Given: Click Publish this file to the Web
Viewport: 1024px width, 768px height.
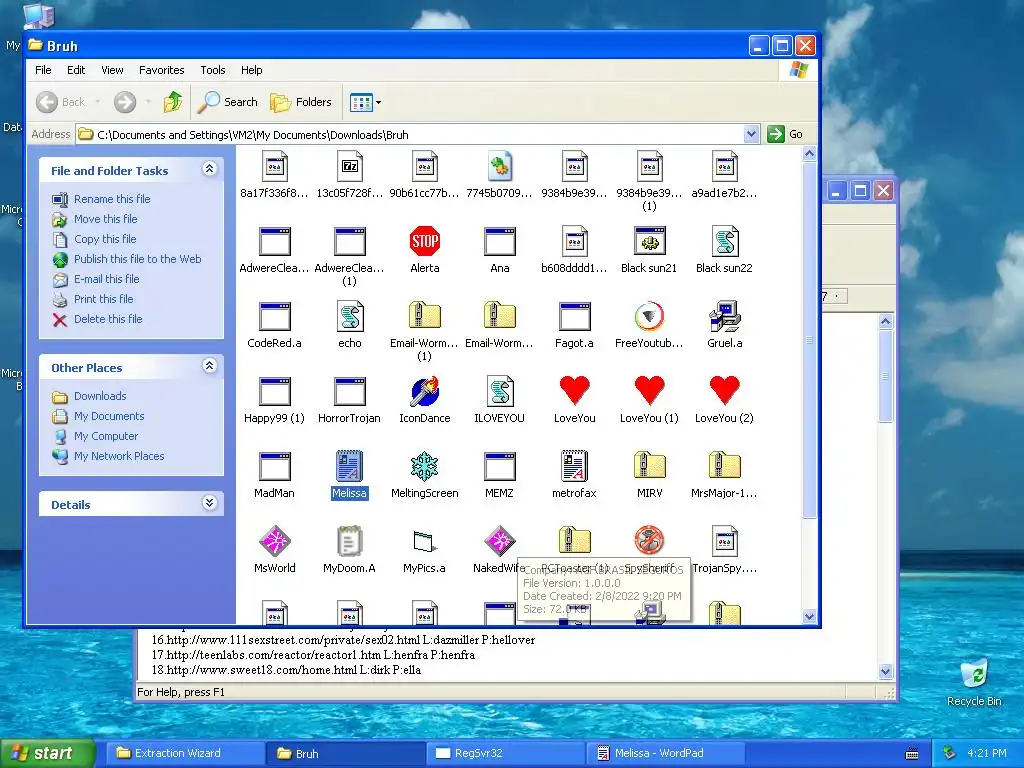Looking at the screenshot, I should pyautogui.click(x=137, y=259).
